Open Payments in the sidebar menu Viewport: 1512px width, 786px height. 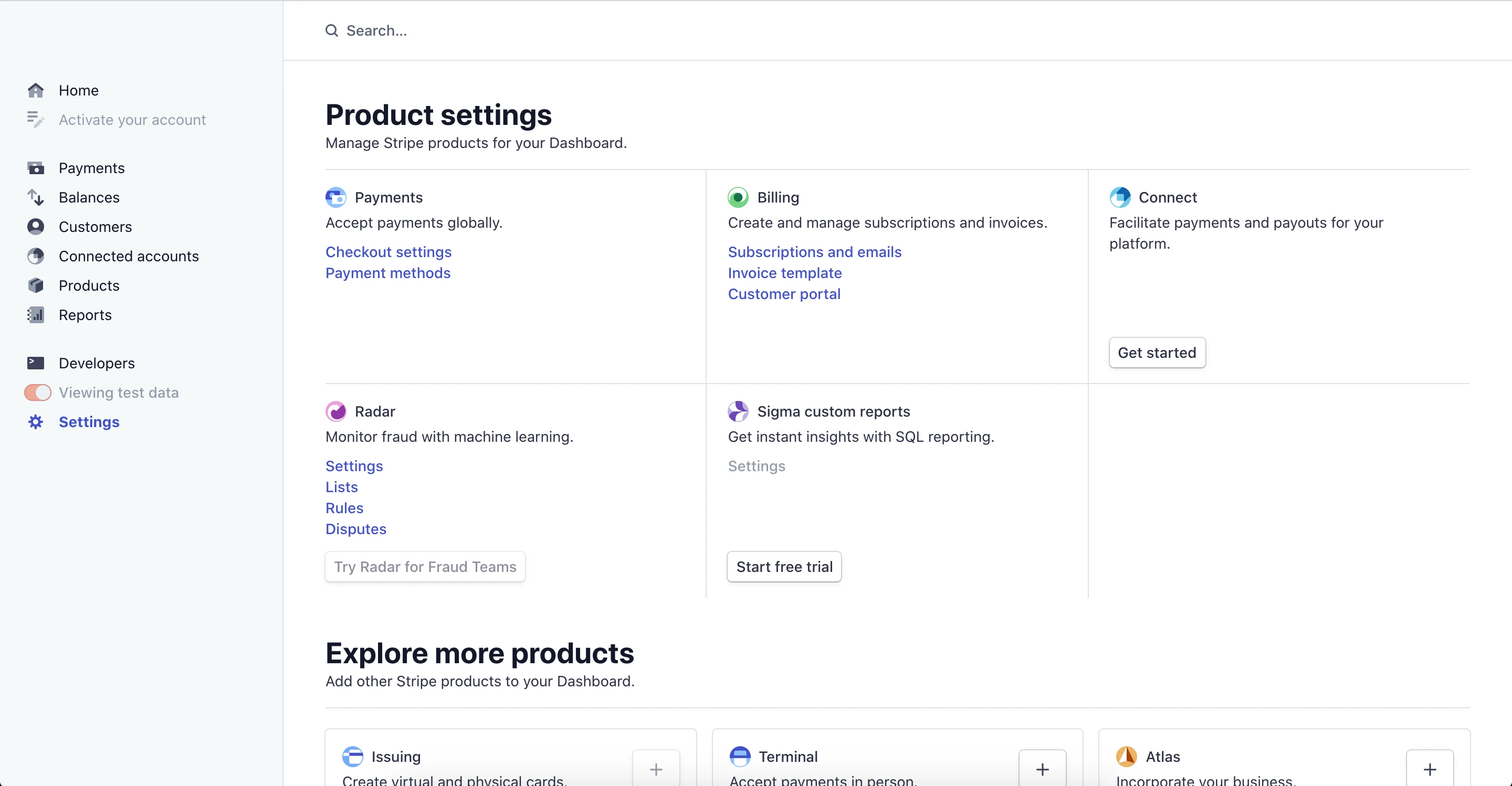(91, 168)
